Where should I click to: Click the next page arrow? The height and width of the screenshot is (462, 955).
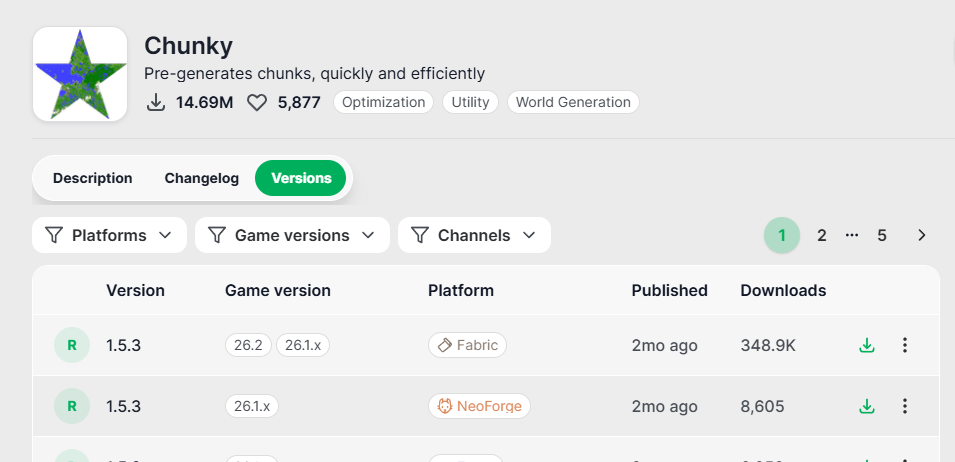922,235
